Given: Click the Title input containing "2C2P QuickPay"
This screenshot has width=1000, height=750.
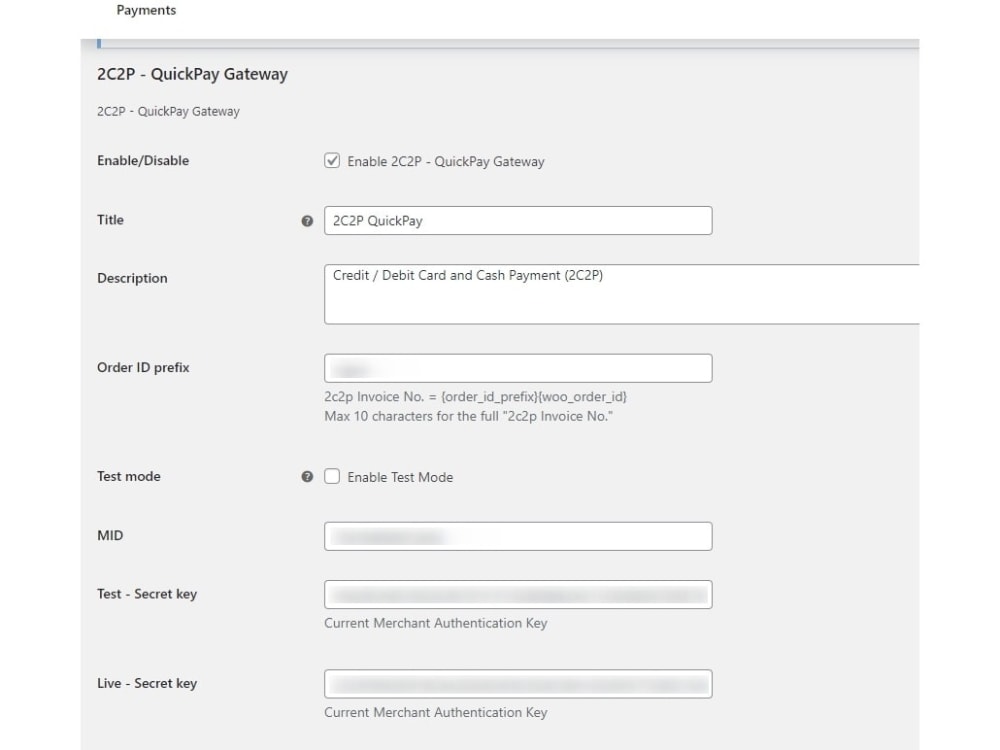Looking at the screenshot, I should click(519, 220).
